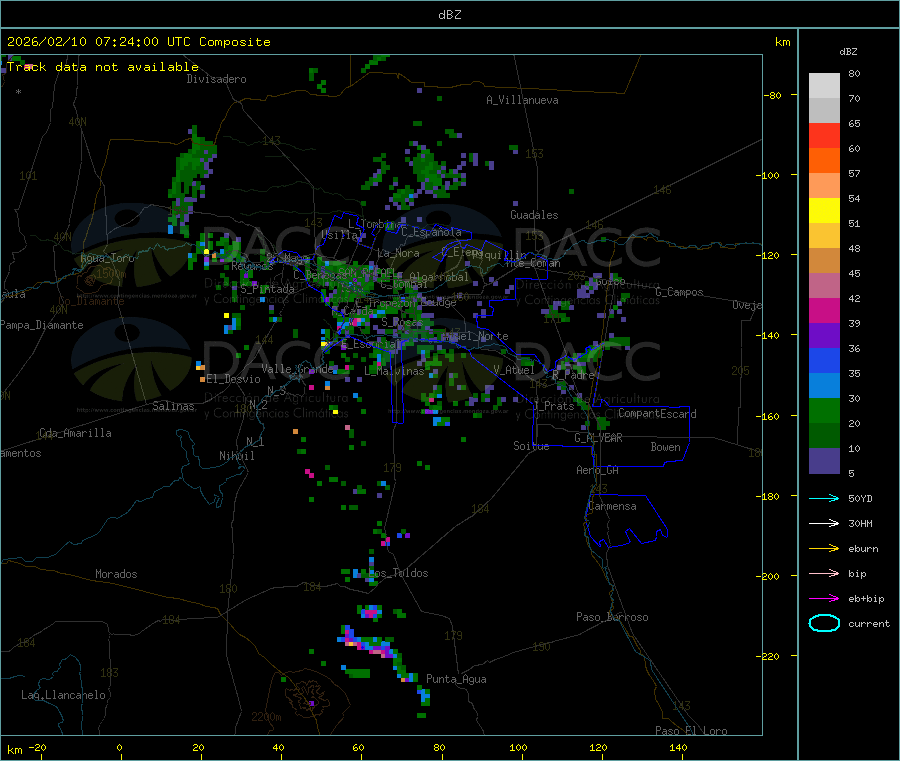
Task: Click the 60 km horizontal axis label
Action: (x=358, y=747)
